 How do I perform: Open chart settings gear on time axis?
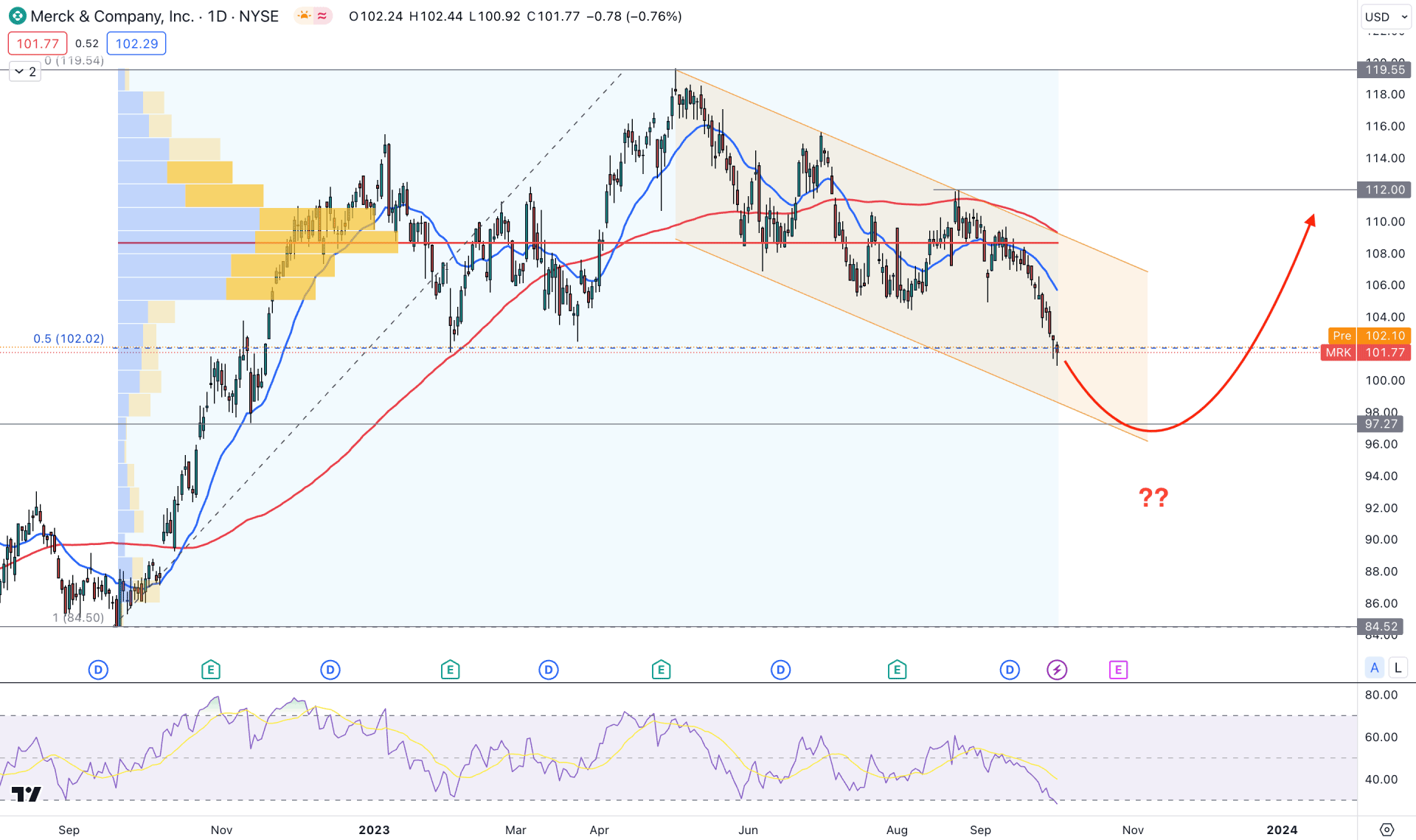pos(1386,829)
